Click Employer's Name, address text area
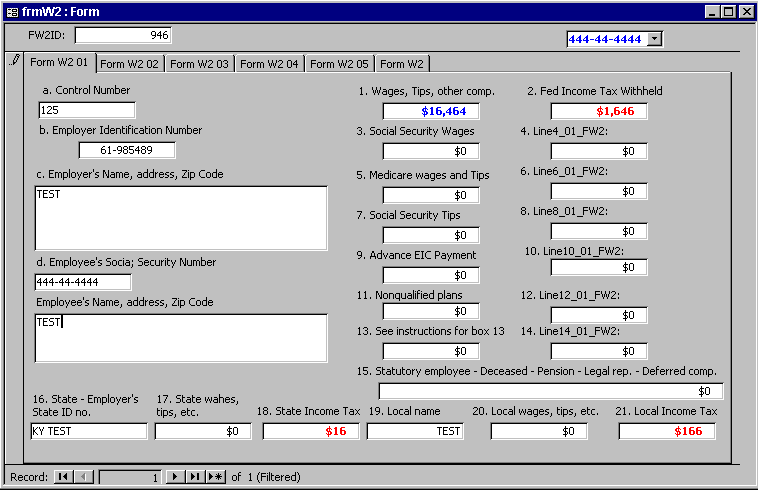The image size is (758, 490). coord(181,218)
